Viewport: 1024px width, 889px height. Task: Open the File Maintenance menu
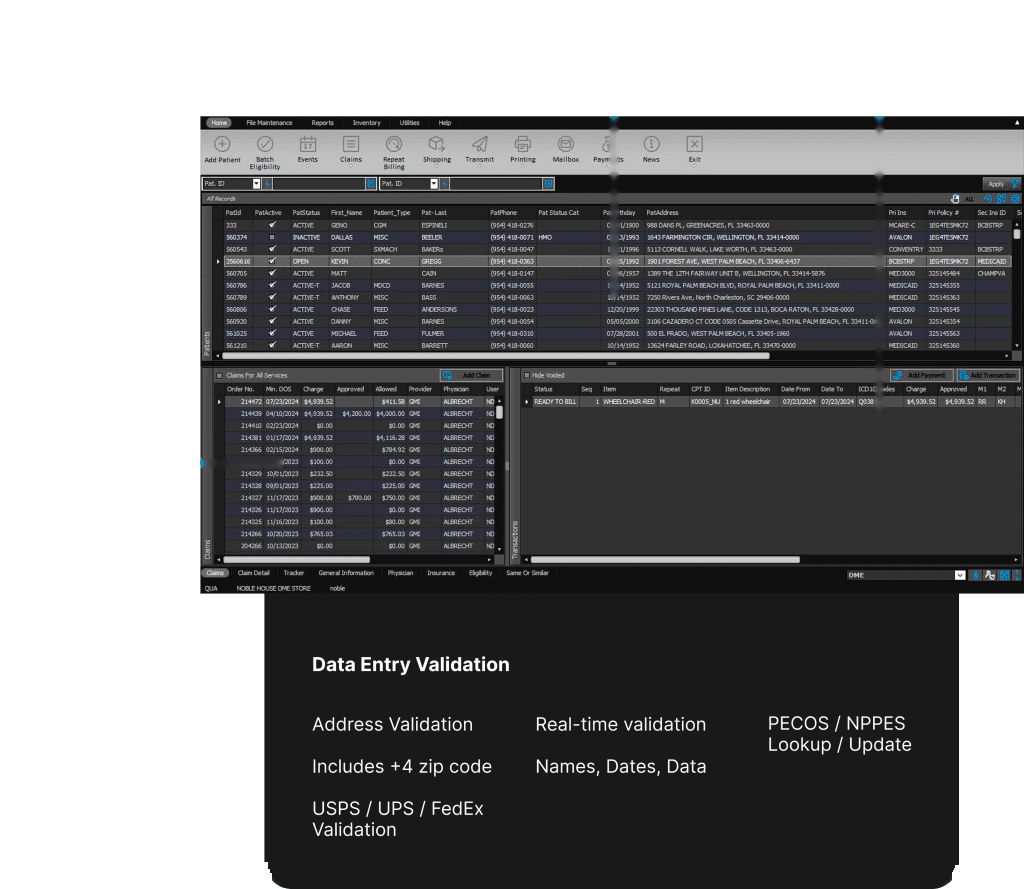[269, 123]
